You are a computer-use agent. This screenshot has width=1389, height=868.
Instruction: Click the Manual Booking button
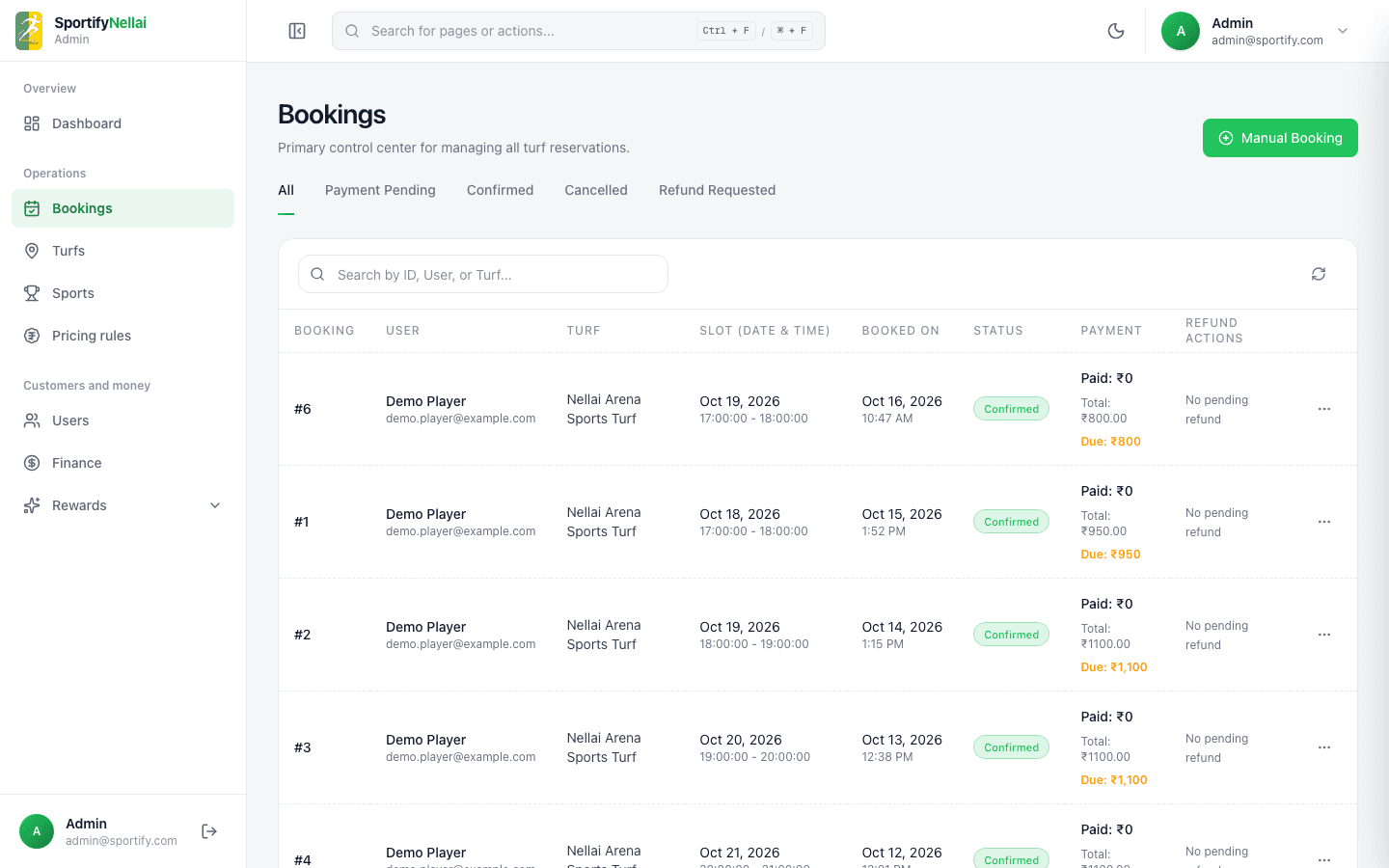coord(1280,138)
